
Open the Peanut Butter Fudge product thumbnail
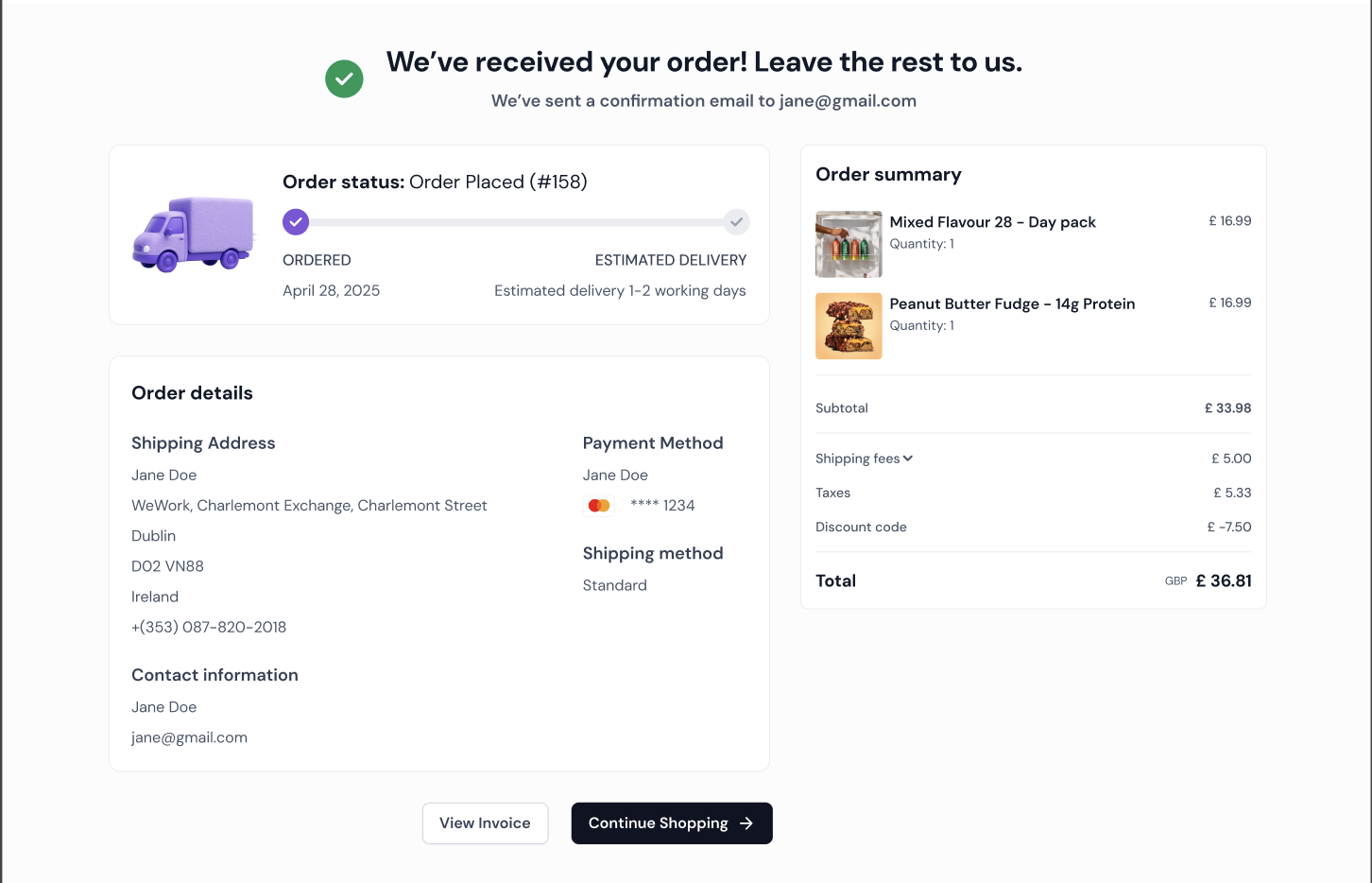[x=849, y=326]
